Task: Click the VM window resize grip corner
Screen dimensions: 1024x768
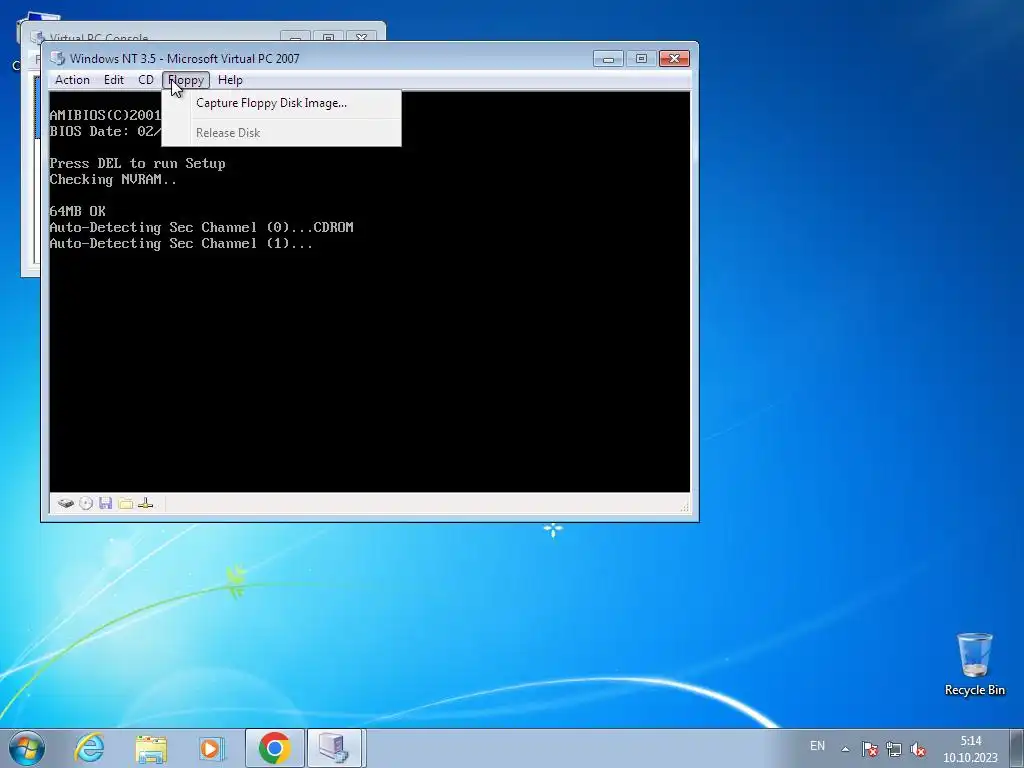Action: pos(684,507)
